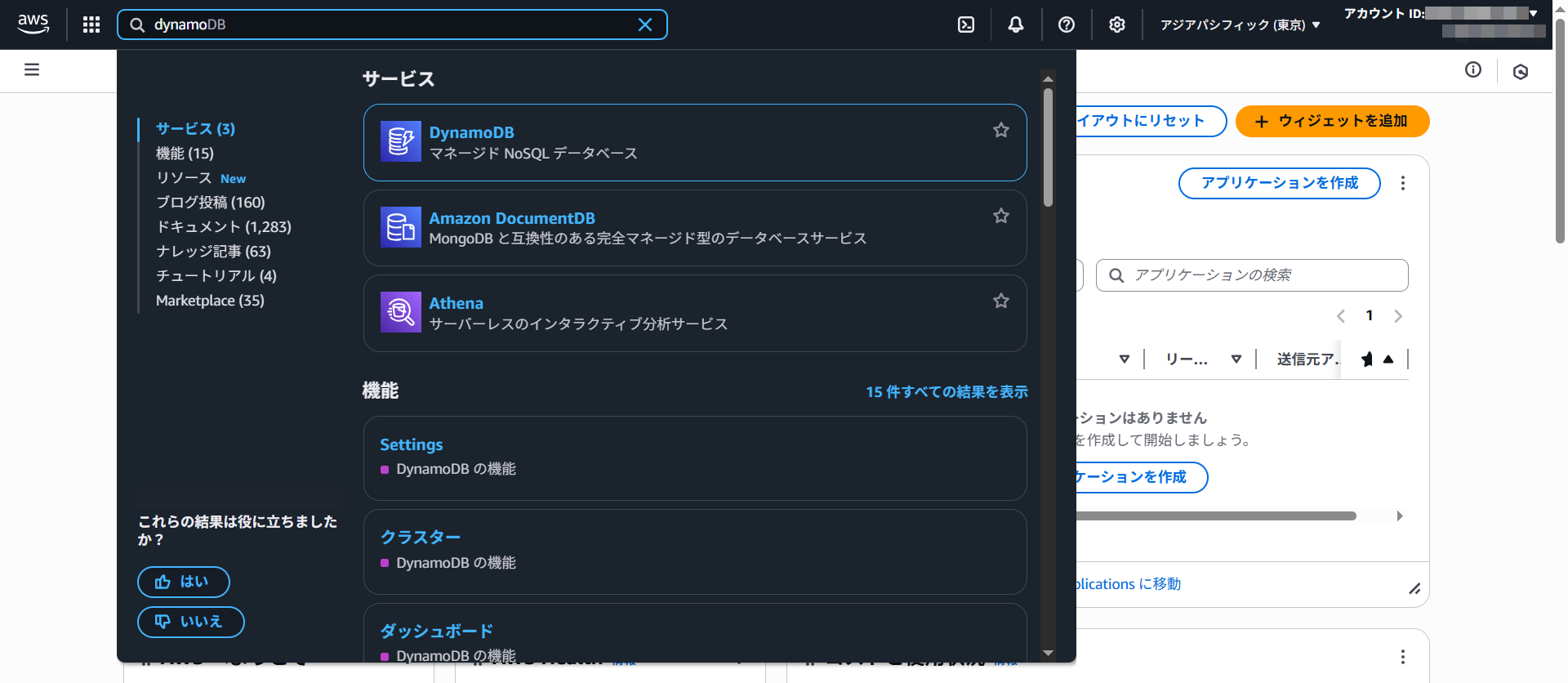This screenshot has width=1568, height=683.
Task: Toggle the Amazon DocumentDB favorite star
Action: pos(1000,216)
